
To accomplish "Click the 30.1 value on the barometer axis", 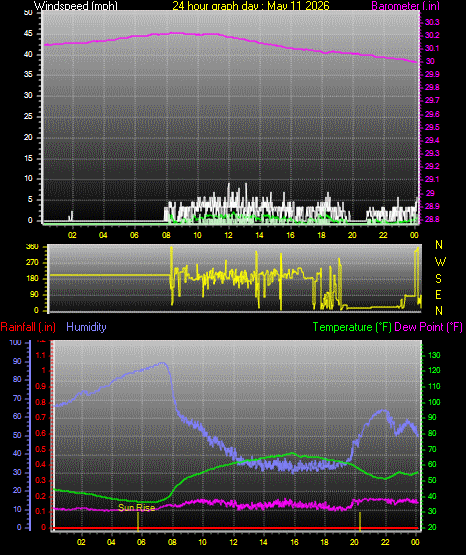I will tap(432, 48).
